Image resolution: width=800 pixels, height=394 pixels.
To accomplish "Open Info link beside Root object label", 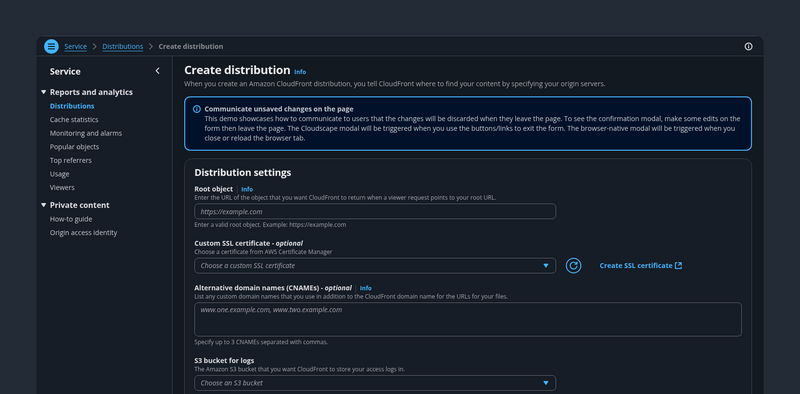I will tap(247, 189).
